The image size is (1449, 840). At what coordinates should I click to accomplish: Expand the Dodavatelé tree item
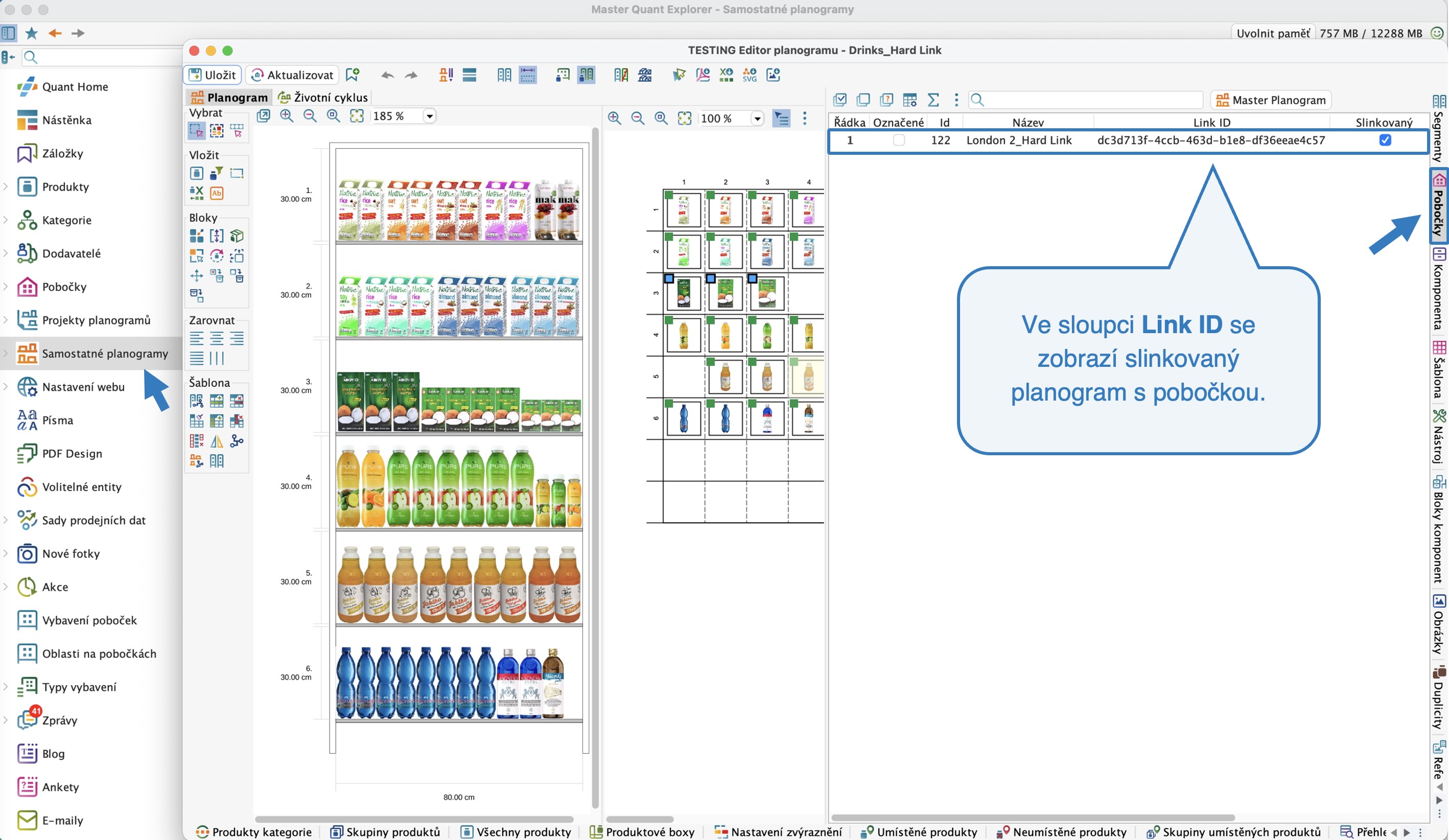(x=6, y=253)
